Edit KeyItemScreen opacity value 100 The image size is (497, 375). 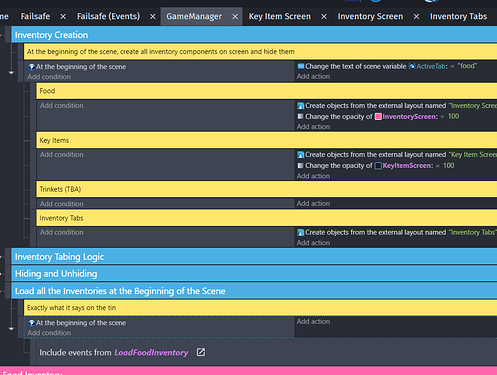pos(449,166)
